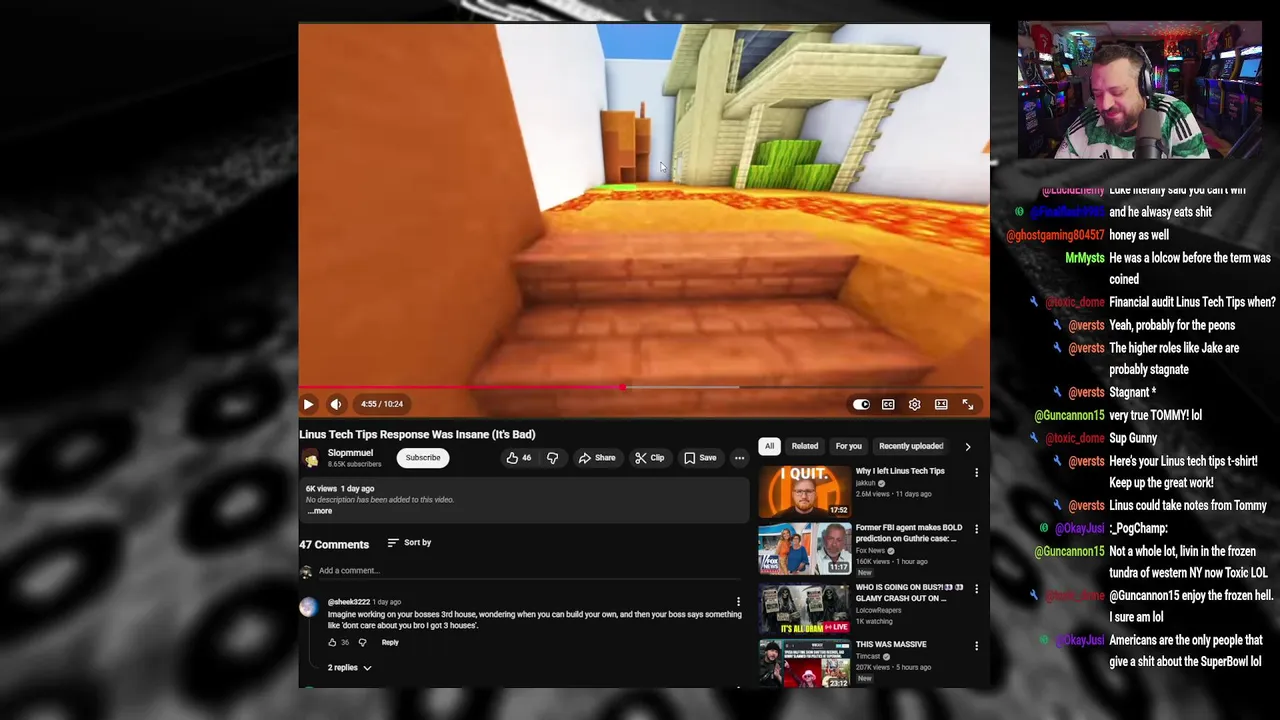
Task: Click the Timcast channel name
Action: [868, 656]
